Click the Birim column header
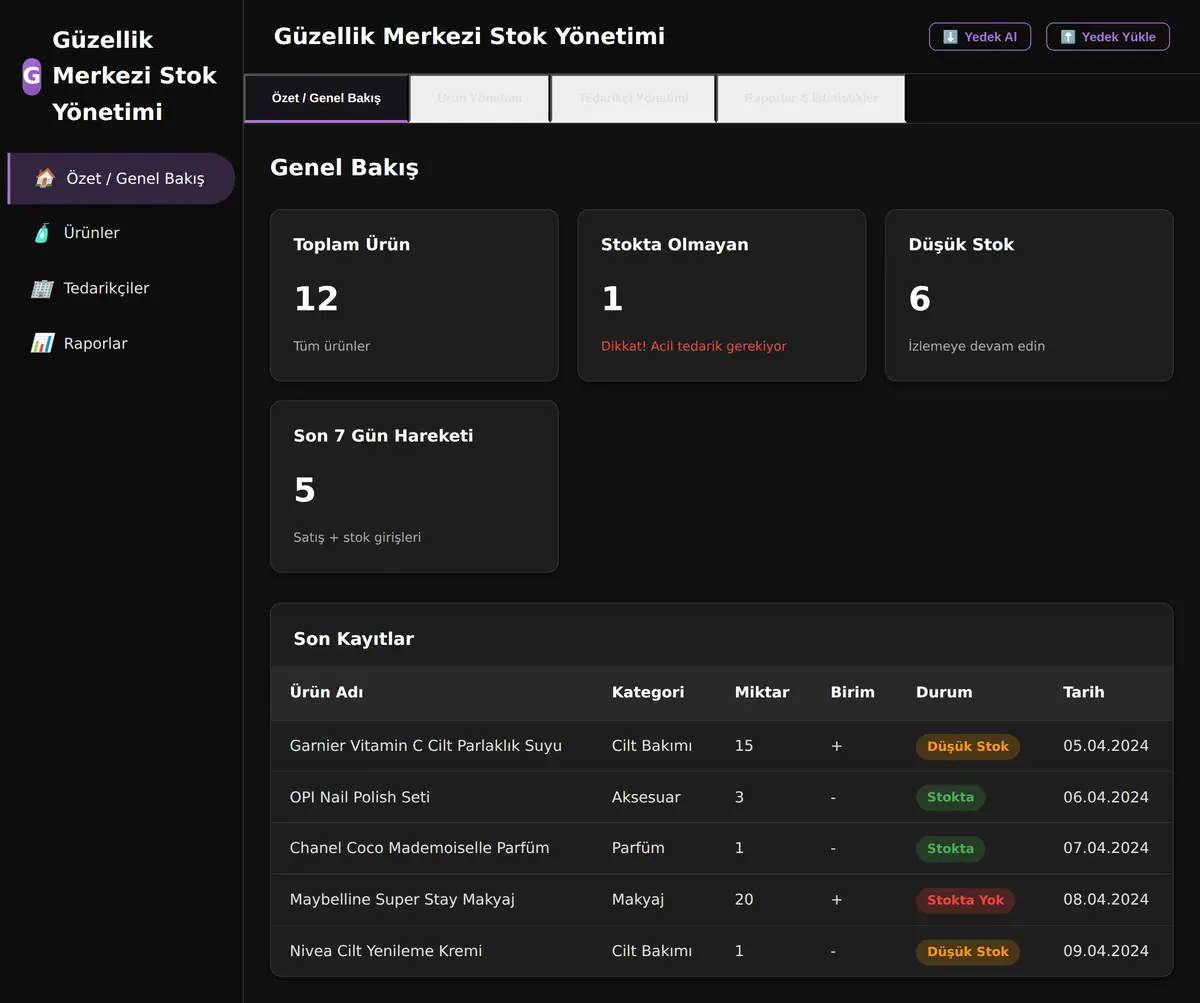The height and width of the screenshot is (1003, 1200). click(852, 692)
